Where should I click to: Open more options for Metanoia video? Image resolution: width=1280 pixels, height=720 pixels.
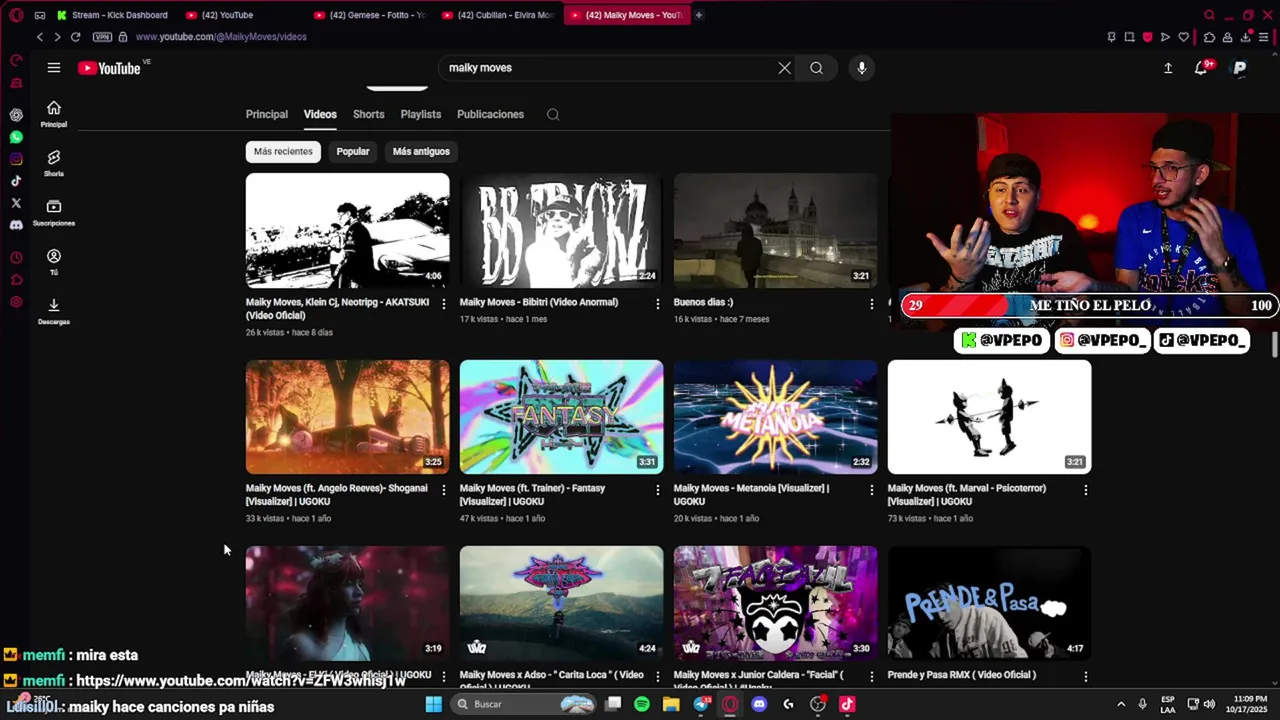coord(872,490)
